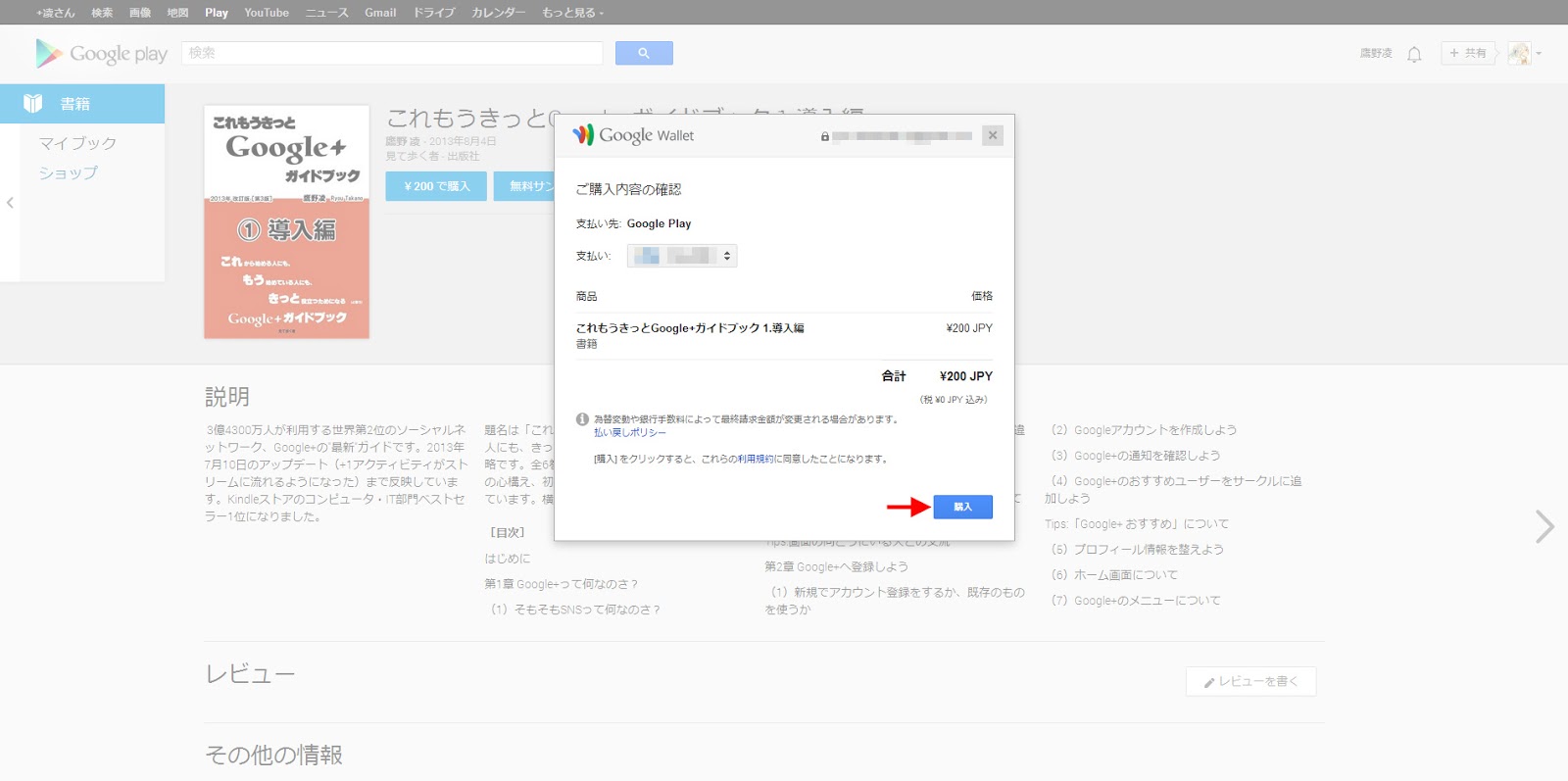Select 書籍 in the sidebar
Screen dimensions: 1568x781
pyautogui.click(x=82, y=104)
